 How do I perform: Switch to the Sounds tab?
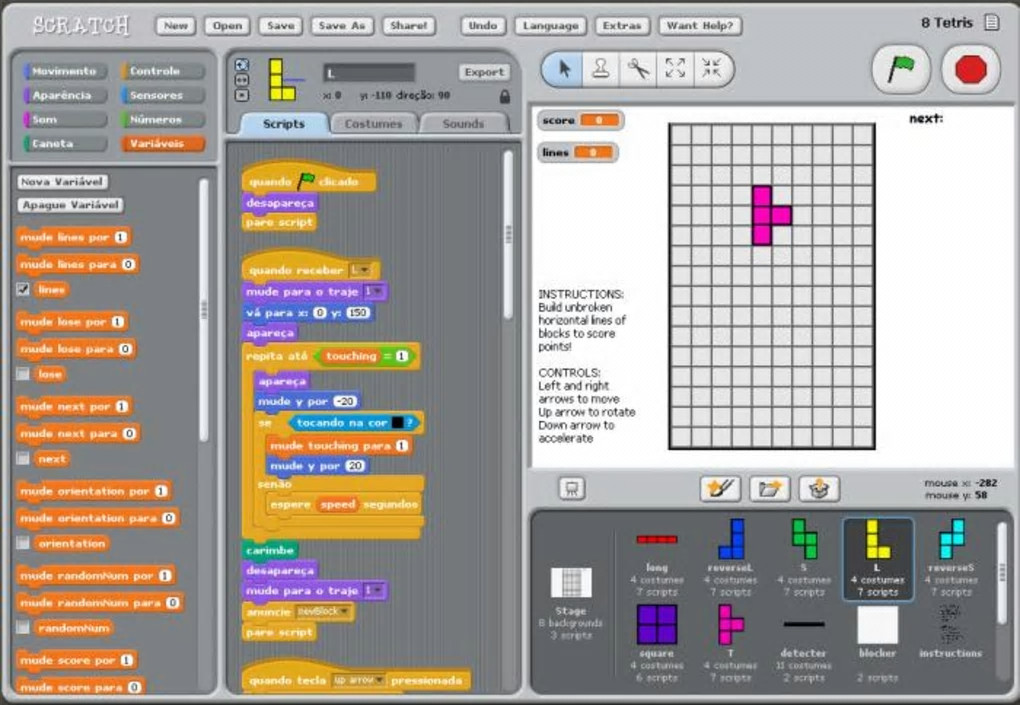(463, 124)
